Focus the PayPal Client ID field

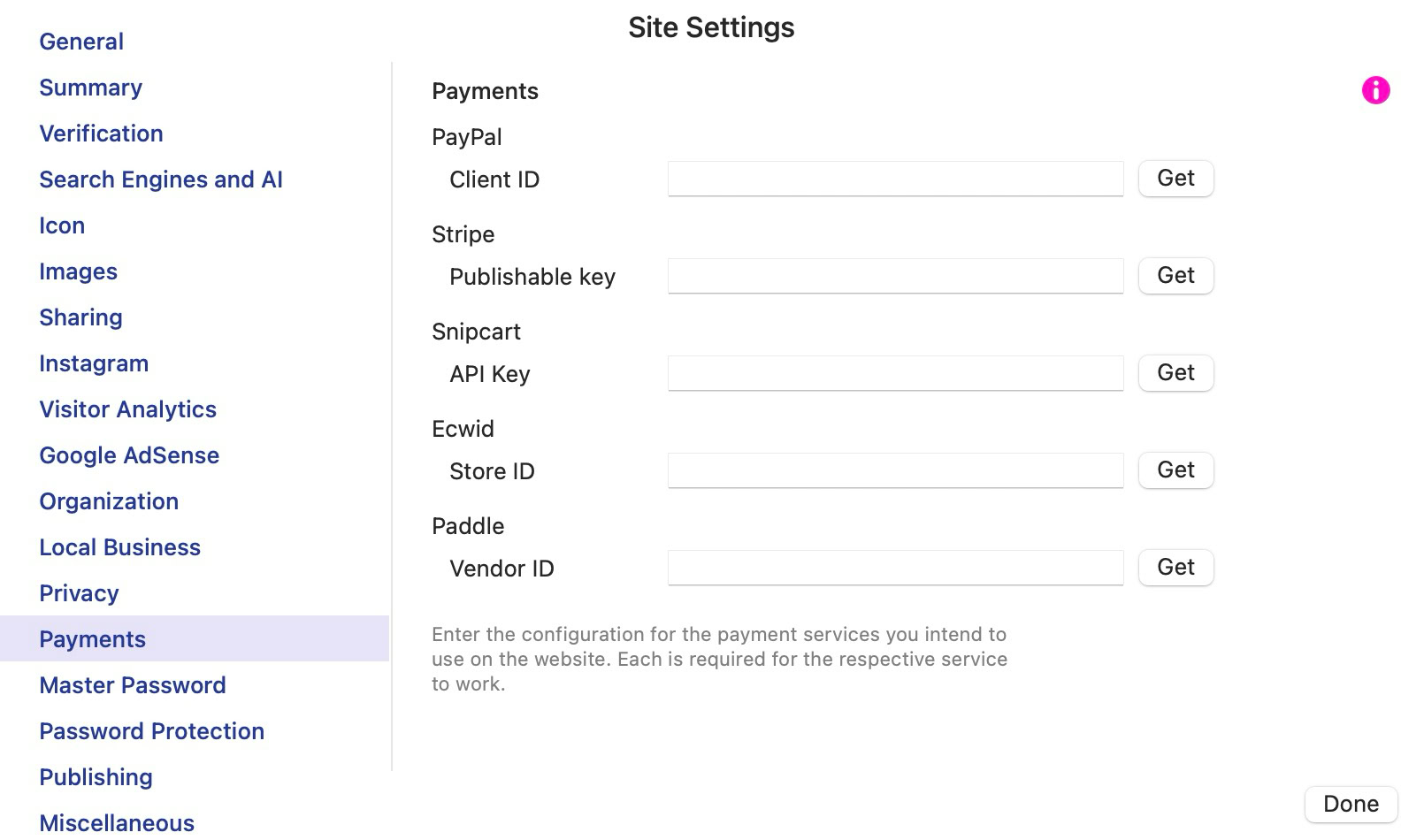point(895,179)
